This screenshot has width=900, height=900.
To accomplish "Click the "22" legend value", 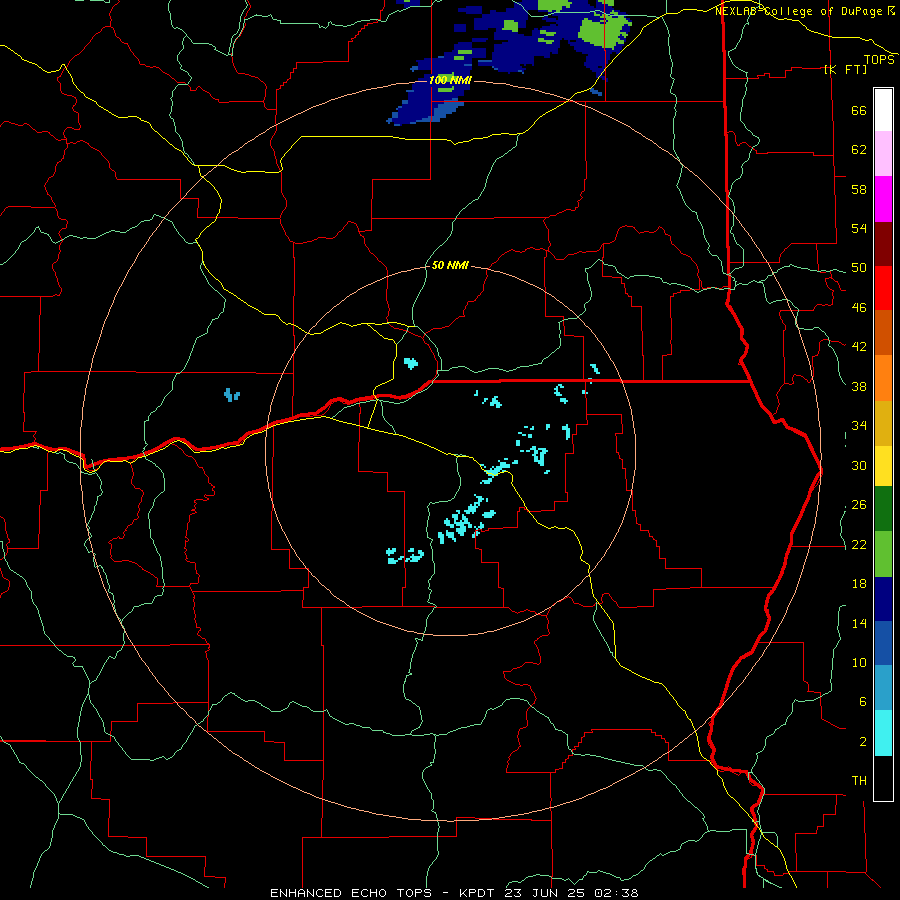I will 859,545.
